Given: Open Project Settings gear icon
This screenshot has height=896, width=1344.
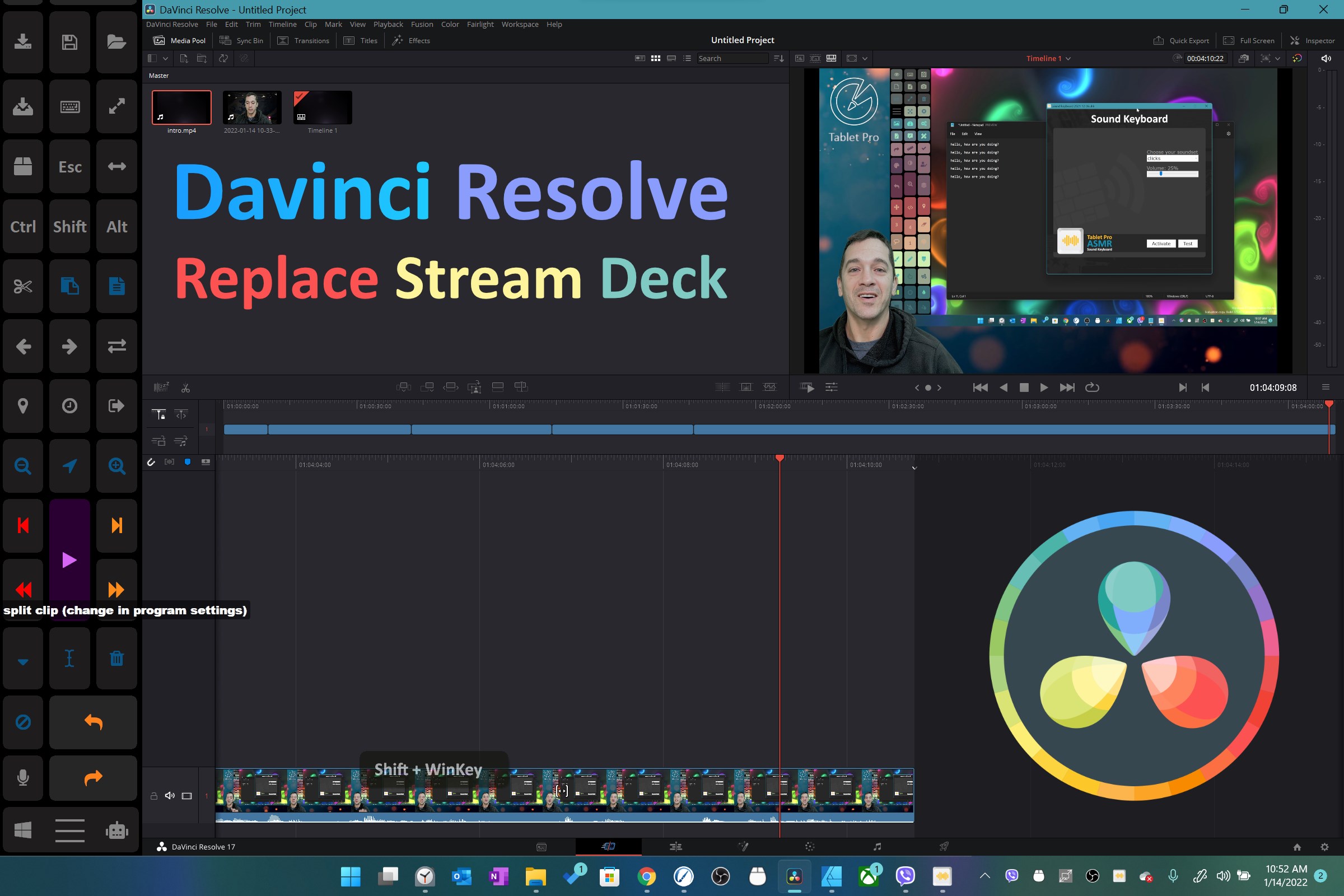Looking at the screenshot, I should [1324, 847].
